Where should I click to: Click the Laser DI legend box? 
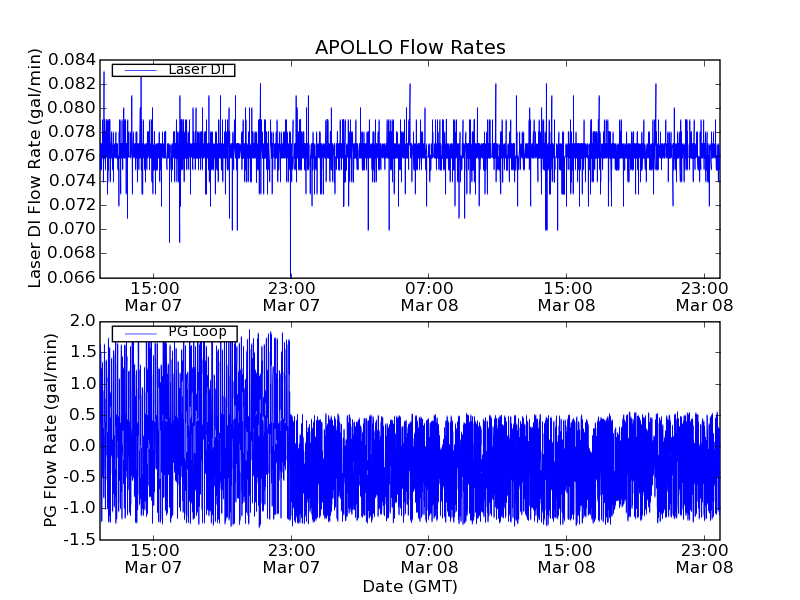point(173,70)
